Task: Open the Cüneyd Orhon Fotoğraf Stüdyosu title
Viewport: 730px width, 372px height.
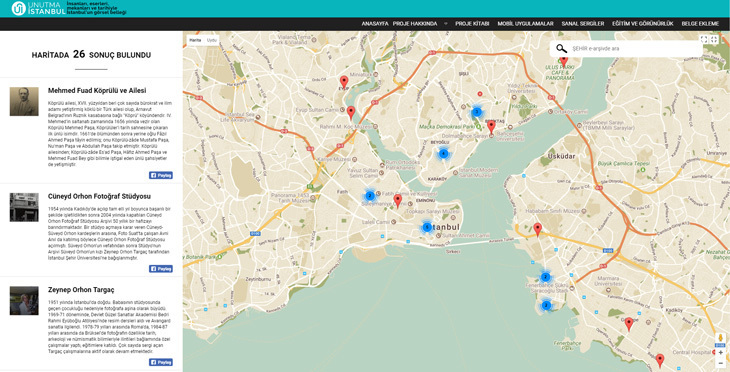Action: click(99, 196)
